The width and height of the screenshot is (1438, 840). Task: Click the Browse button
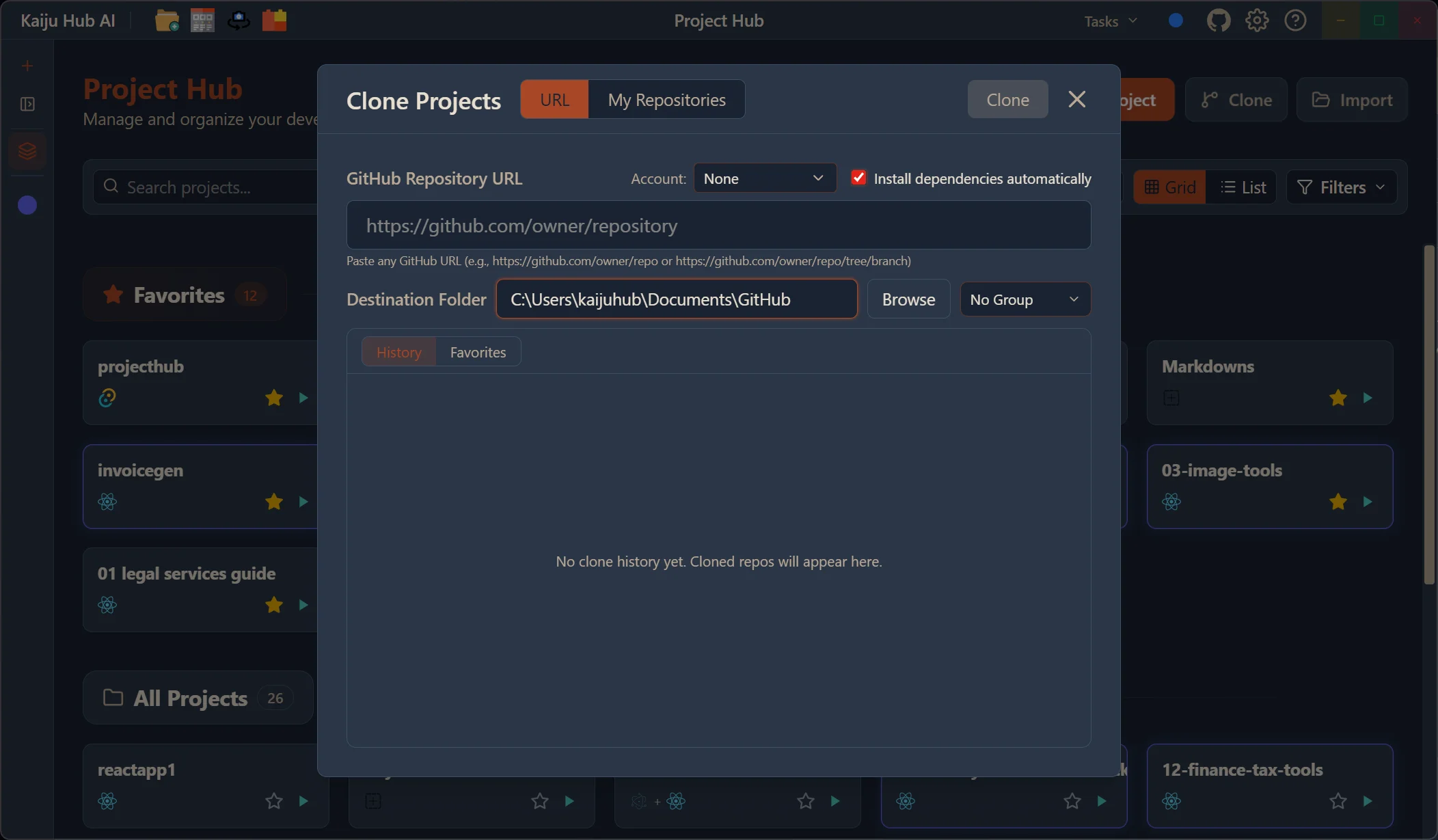tap(908, 299)
